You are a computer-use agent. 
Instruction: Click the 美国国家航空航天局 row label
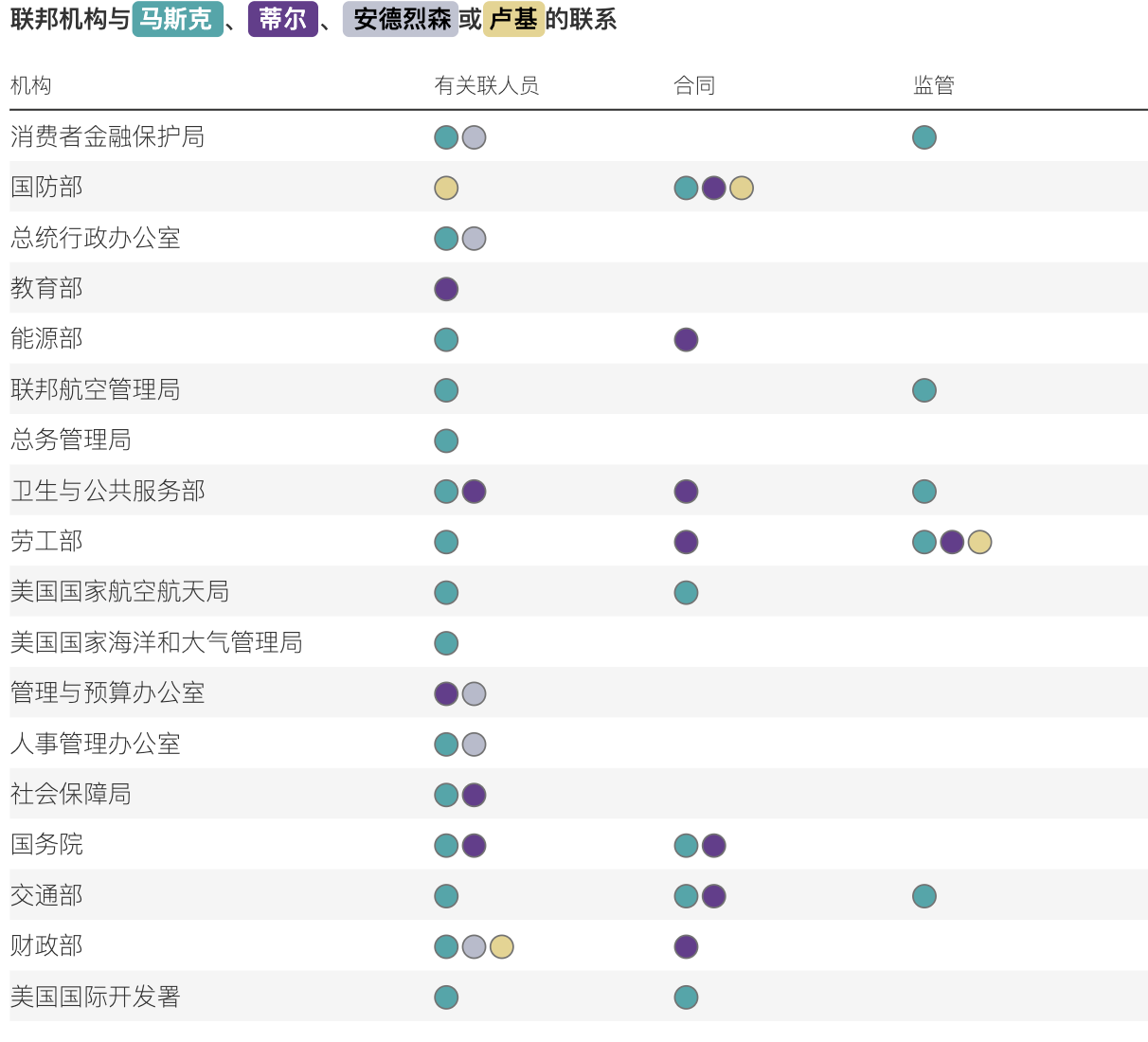pyautogui.click(x=119, y=592)
